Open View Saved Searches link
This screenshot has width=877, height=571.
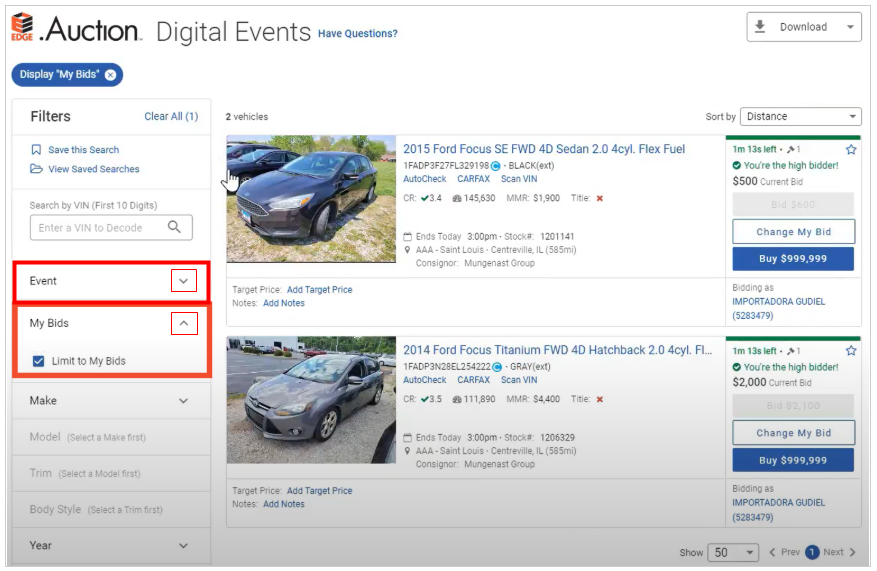[94, 169]
